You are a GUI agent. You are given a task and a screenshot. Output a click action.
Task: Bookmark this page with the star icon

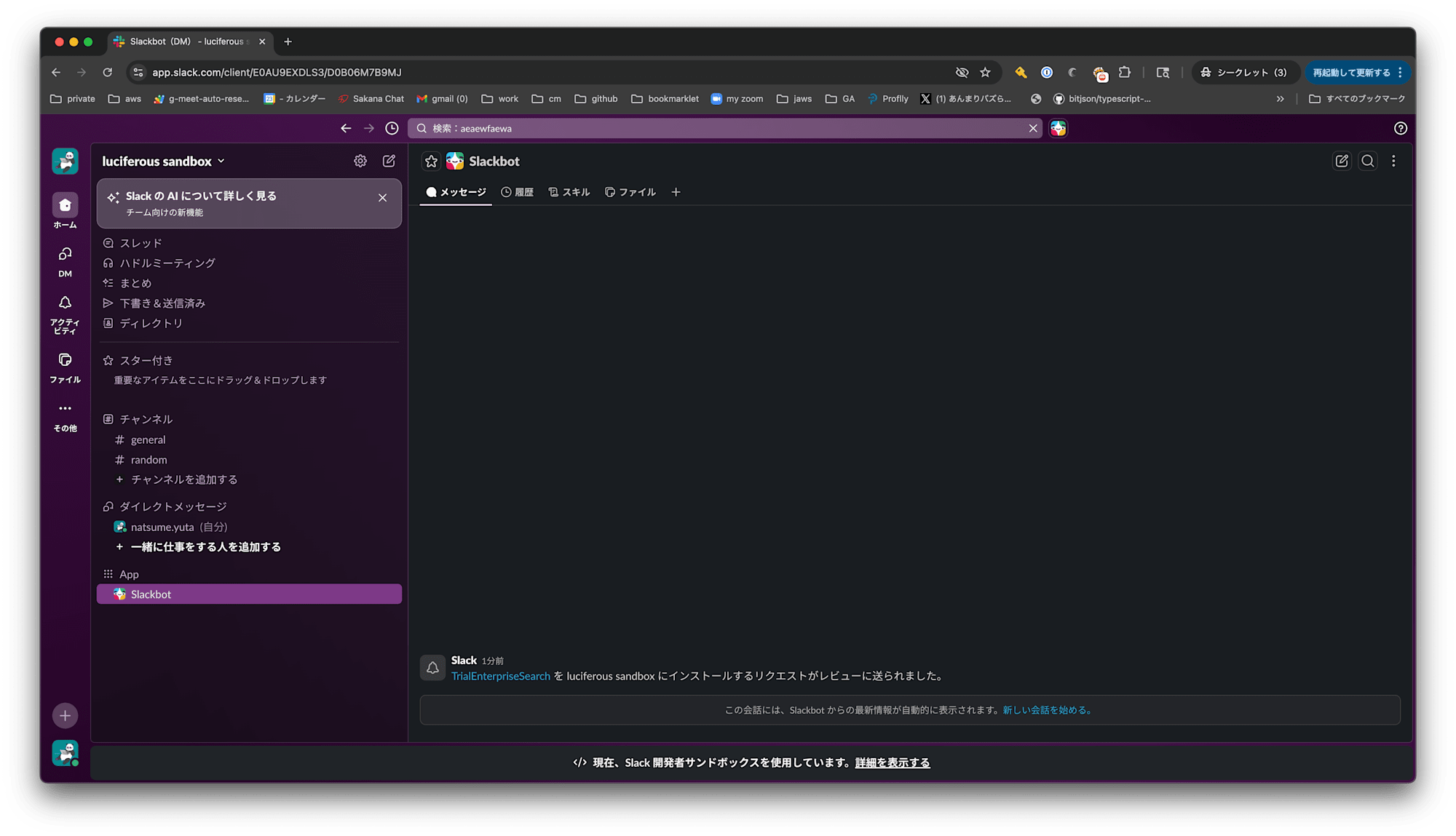click(985, 72)
